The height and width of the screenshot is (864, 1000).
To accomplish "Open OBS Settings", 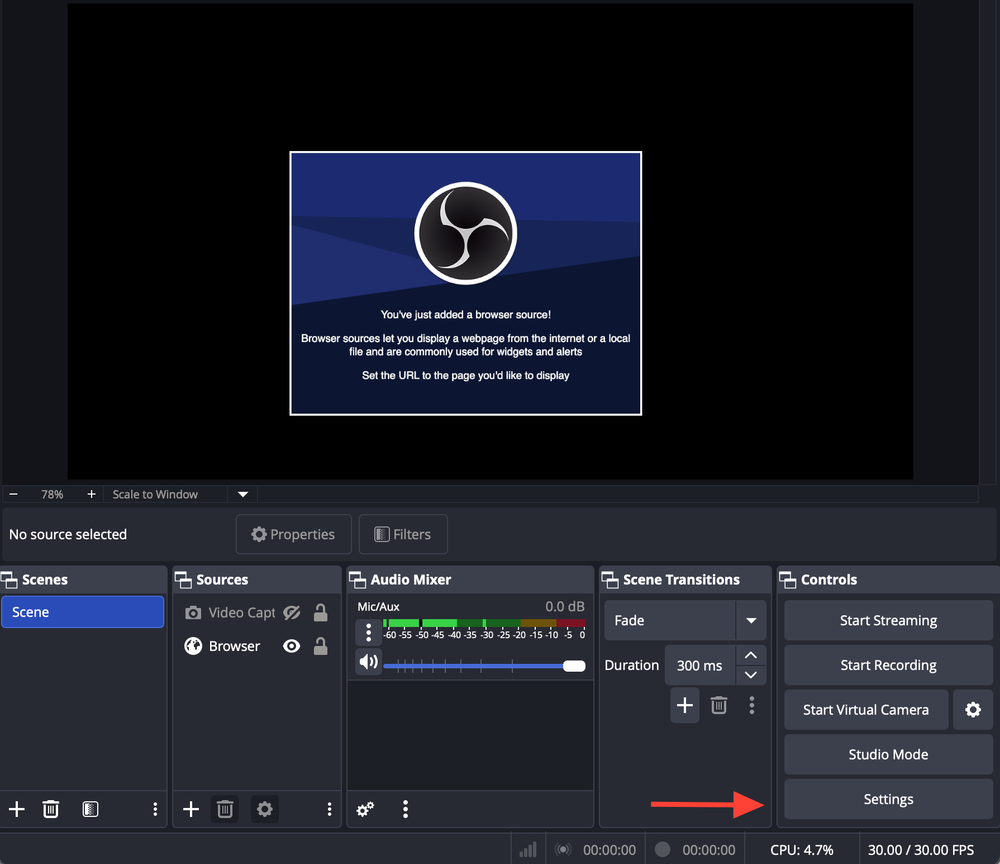I will tap(888, 799).
